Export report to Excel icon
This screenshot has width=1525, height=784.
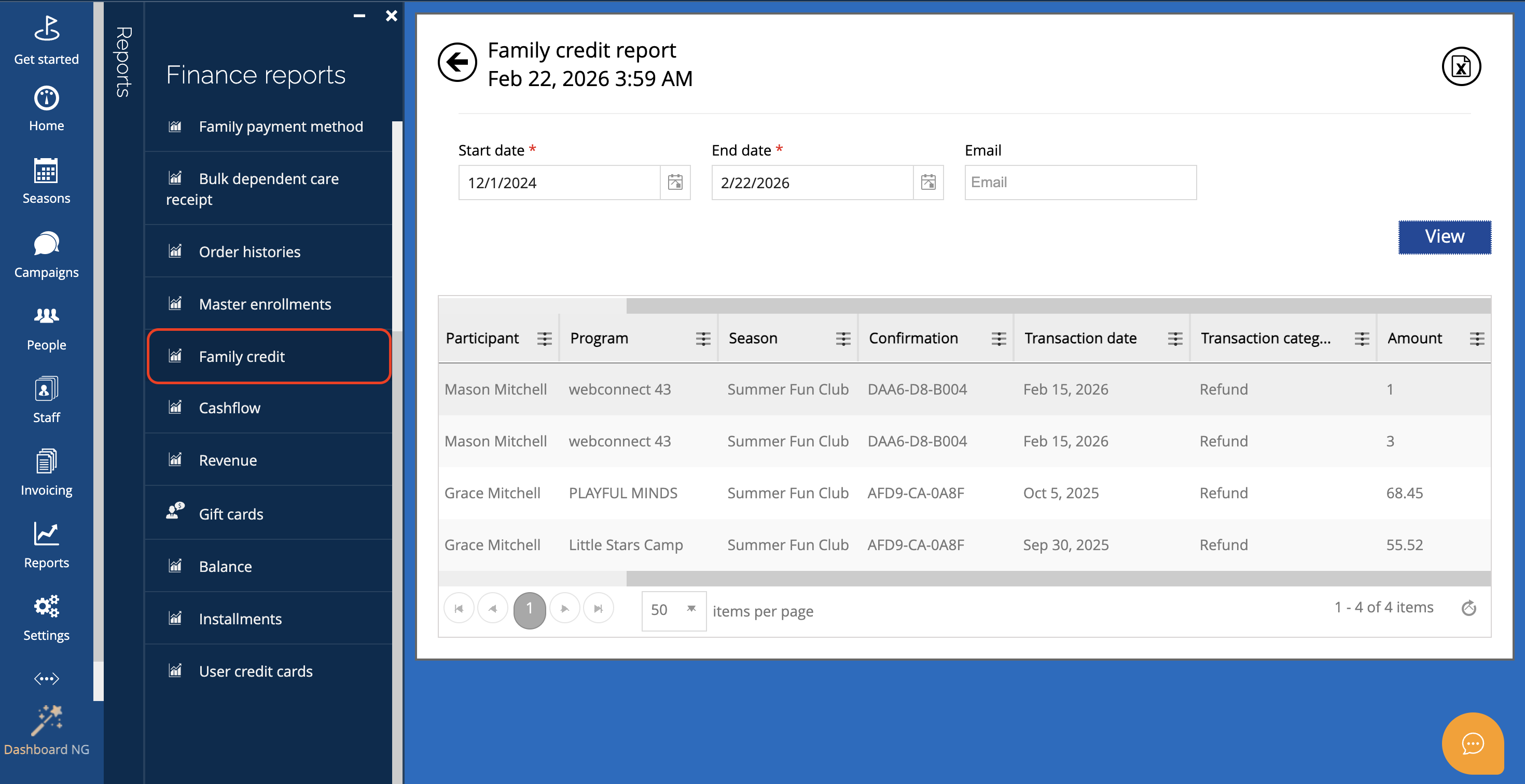tap(1461, 66)
